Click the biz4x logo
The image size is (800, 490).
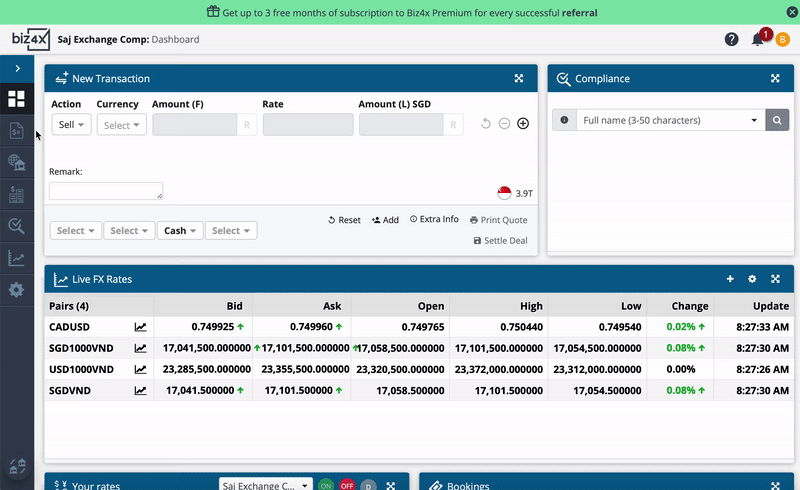(x=31, y=39)
